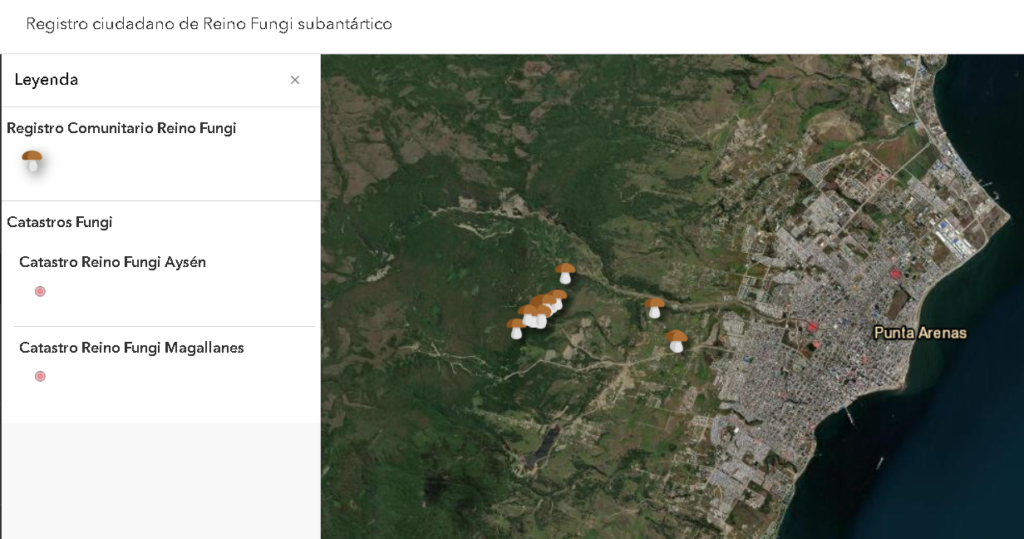The image size is (1024, 539).
Task: Click the Catastros Fungi group heading
Action: coord(59,222)
